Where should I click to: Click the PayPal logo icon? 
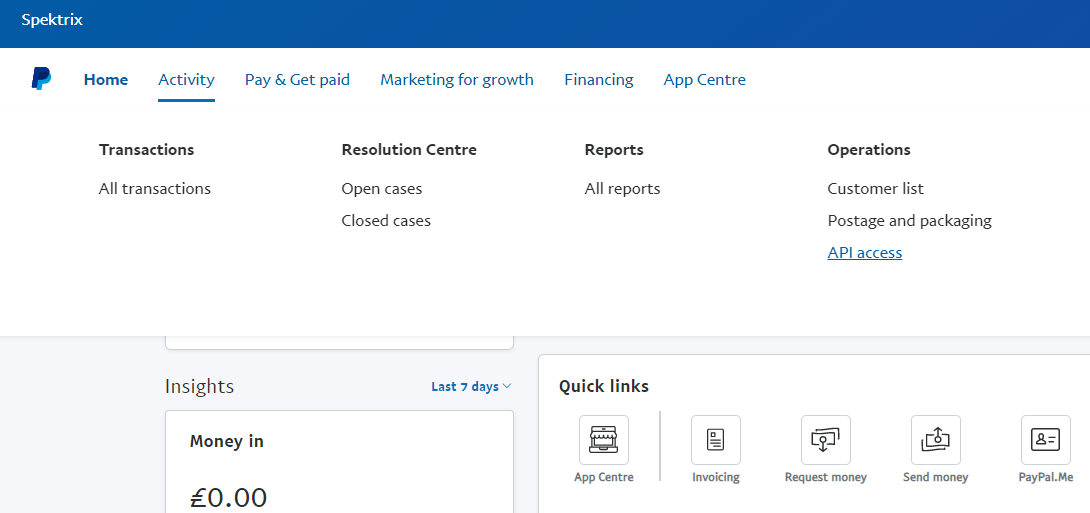pos(41,79)
